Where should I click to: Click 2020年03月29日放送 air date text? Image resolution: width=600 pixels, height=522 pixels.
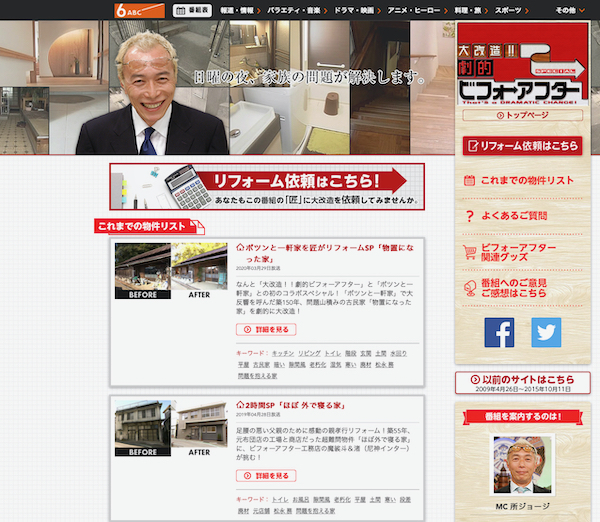point(258,268)
